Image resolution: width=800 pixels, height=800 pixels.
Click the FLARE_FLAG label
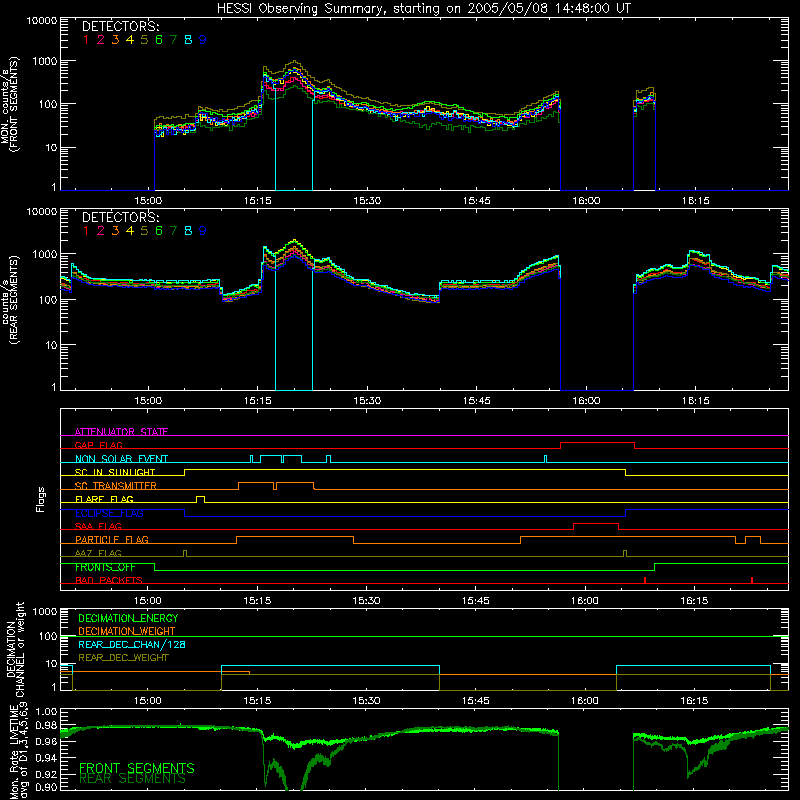click(x=104, y=499)
